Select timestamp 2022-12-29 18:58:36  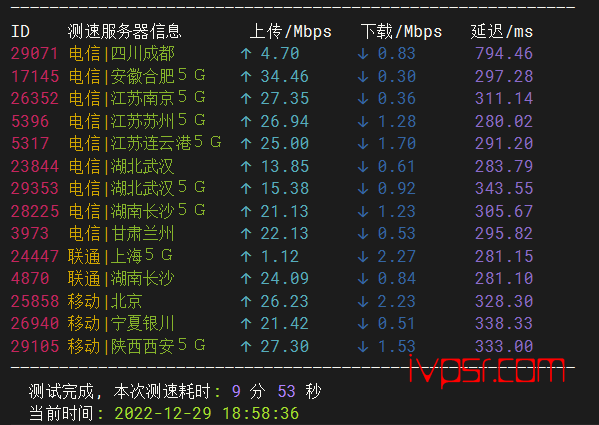(x=207, y=414)
